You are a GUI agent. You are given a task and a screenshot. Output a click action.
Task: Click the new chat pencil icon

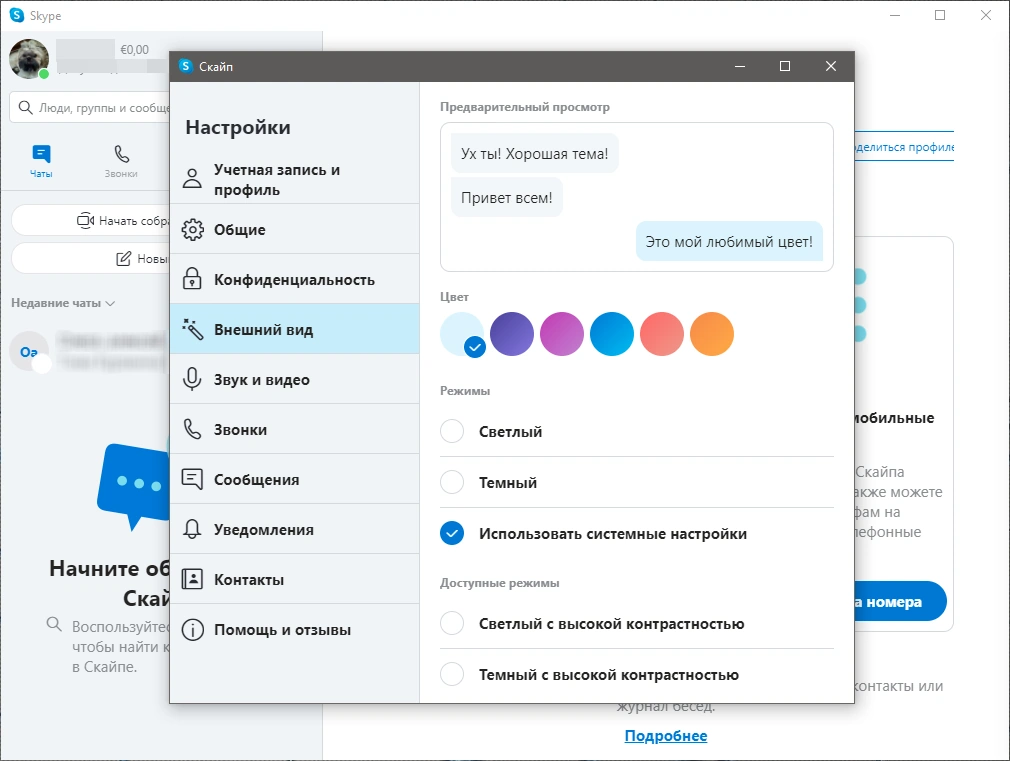click(x=123, y=259)
